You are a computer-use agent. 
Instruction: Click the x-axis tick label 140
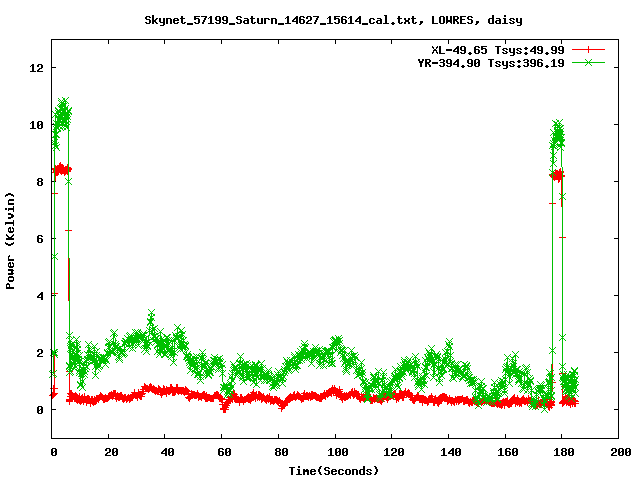[450, 452]
